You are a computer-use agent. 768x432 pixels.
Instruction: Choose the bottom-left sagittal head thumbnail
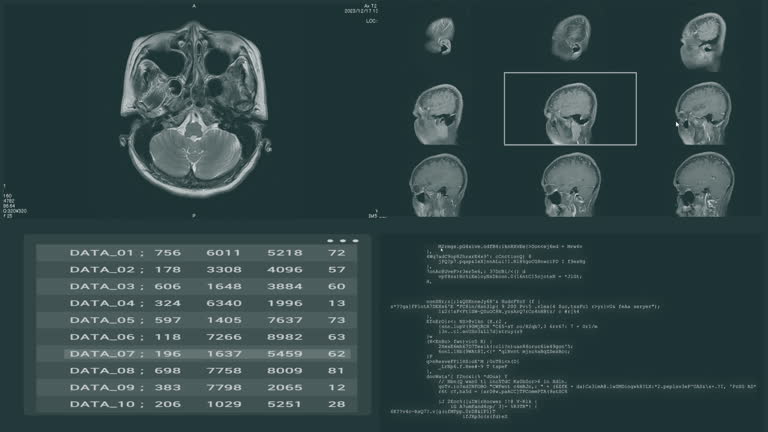439,185
